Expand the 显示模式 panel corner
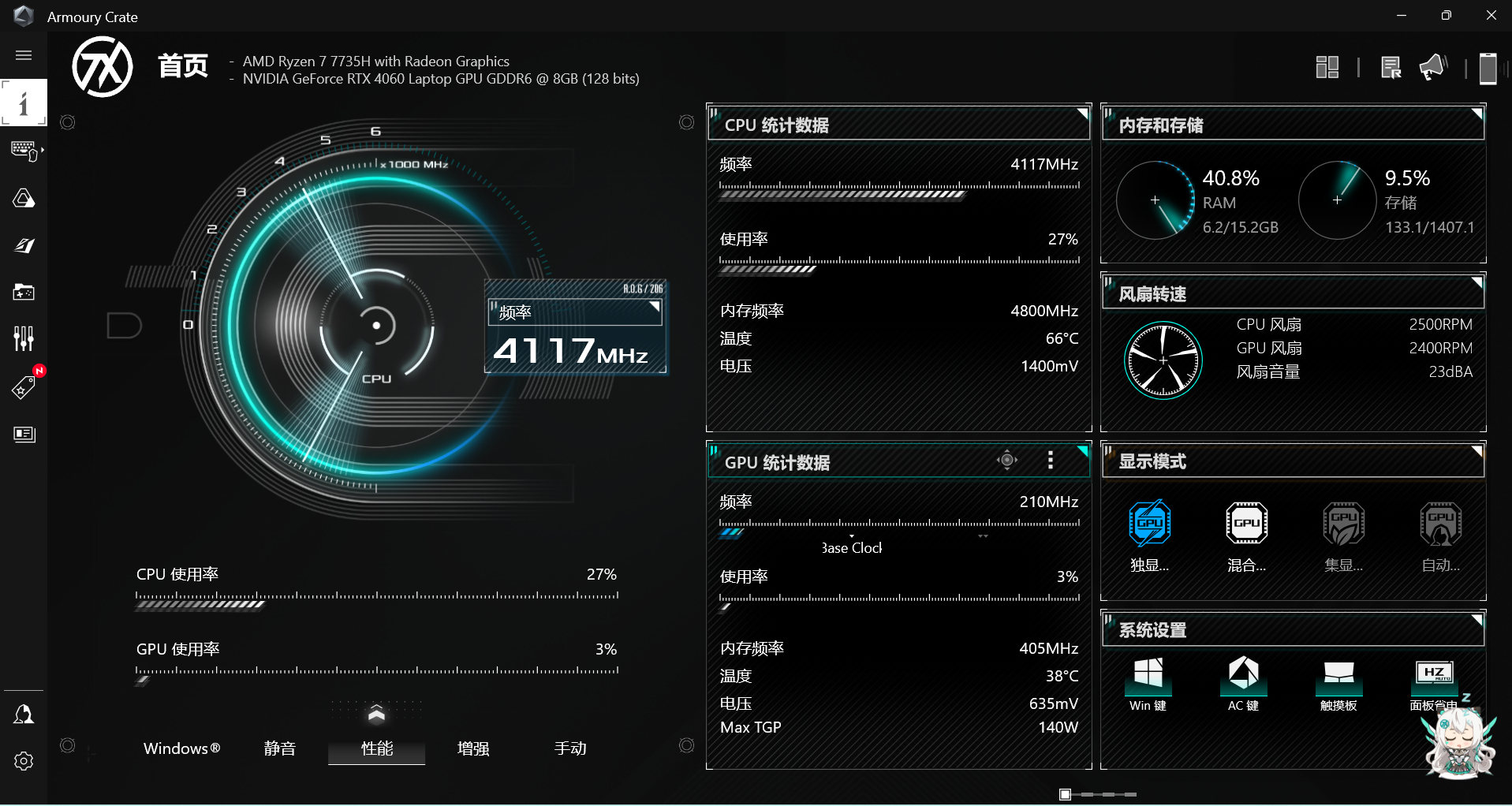The image size is (1512, 806). click(1477, 451)
